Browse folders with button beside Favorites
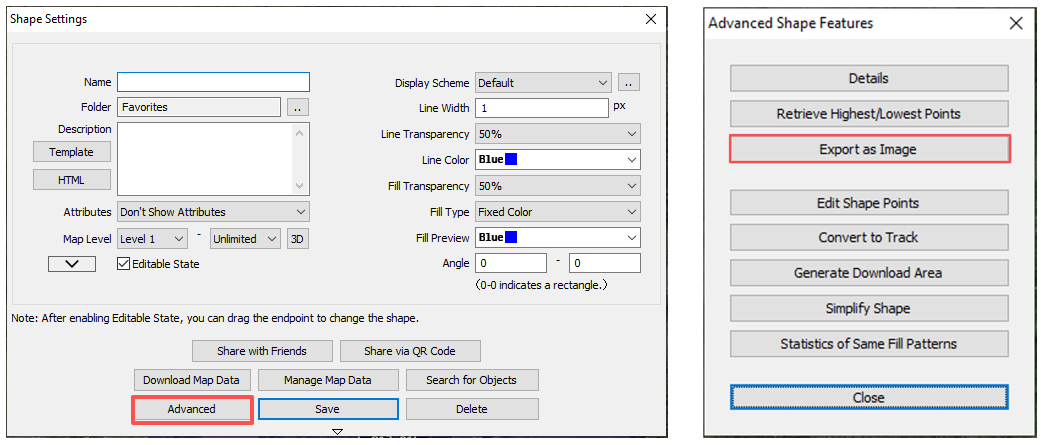 point(298,107)
